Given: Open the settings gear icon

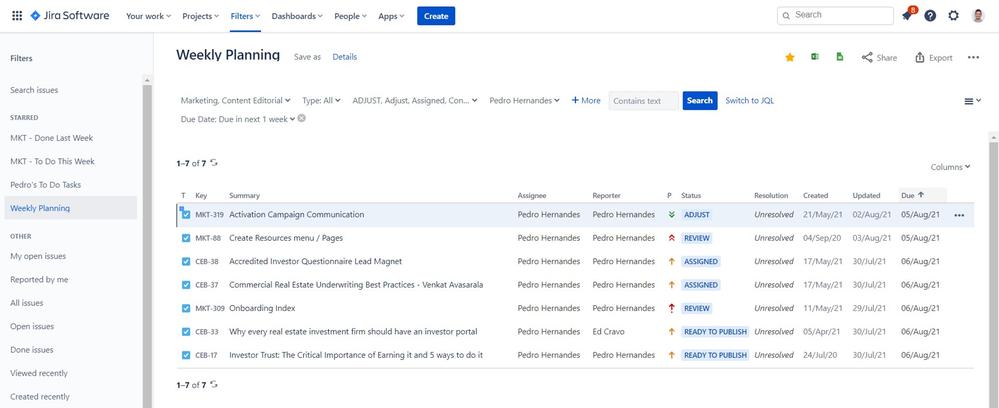Looking at the screenshot, I should [x=953, y=16].
